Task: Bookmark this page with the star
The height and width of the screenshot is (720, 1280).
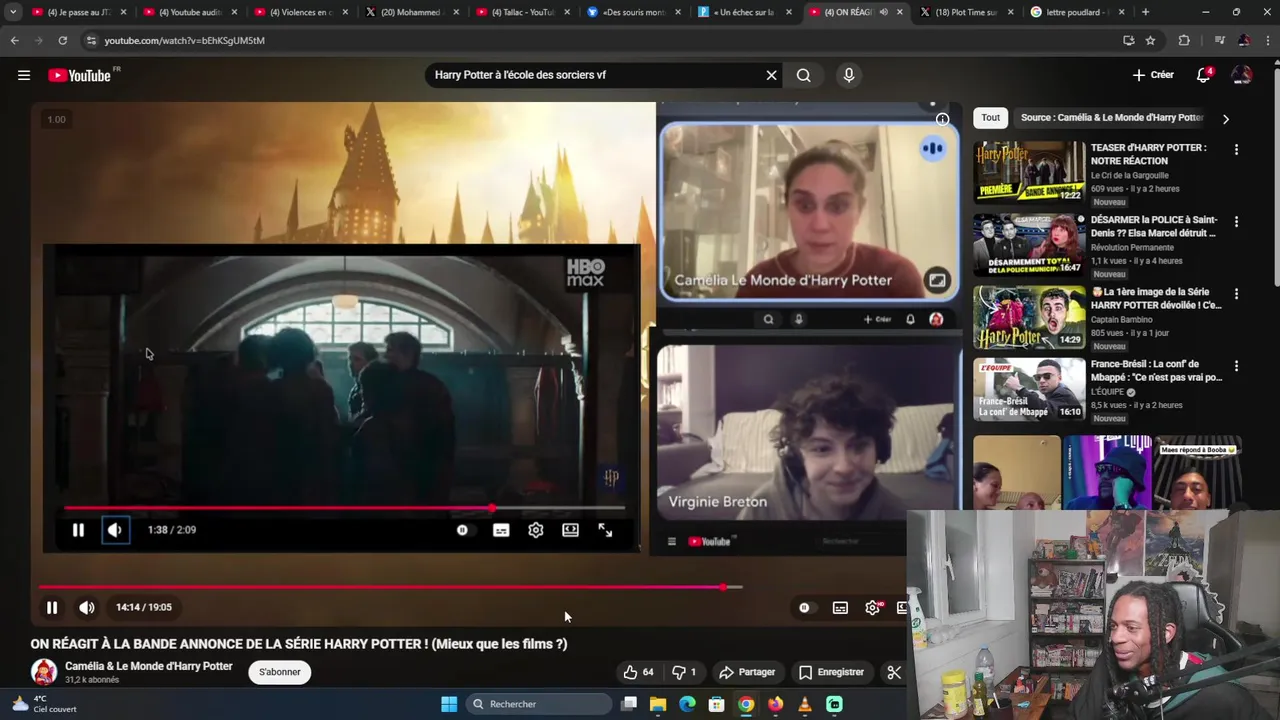Action: [x=1150, y=40]
